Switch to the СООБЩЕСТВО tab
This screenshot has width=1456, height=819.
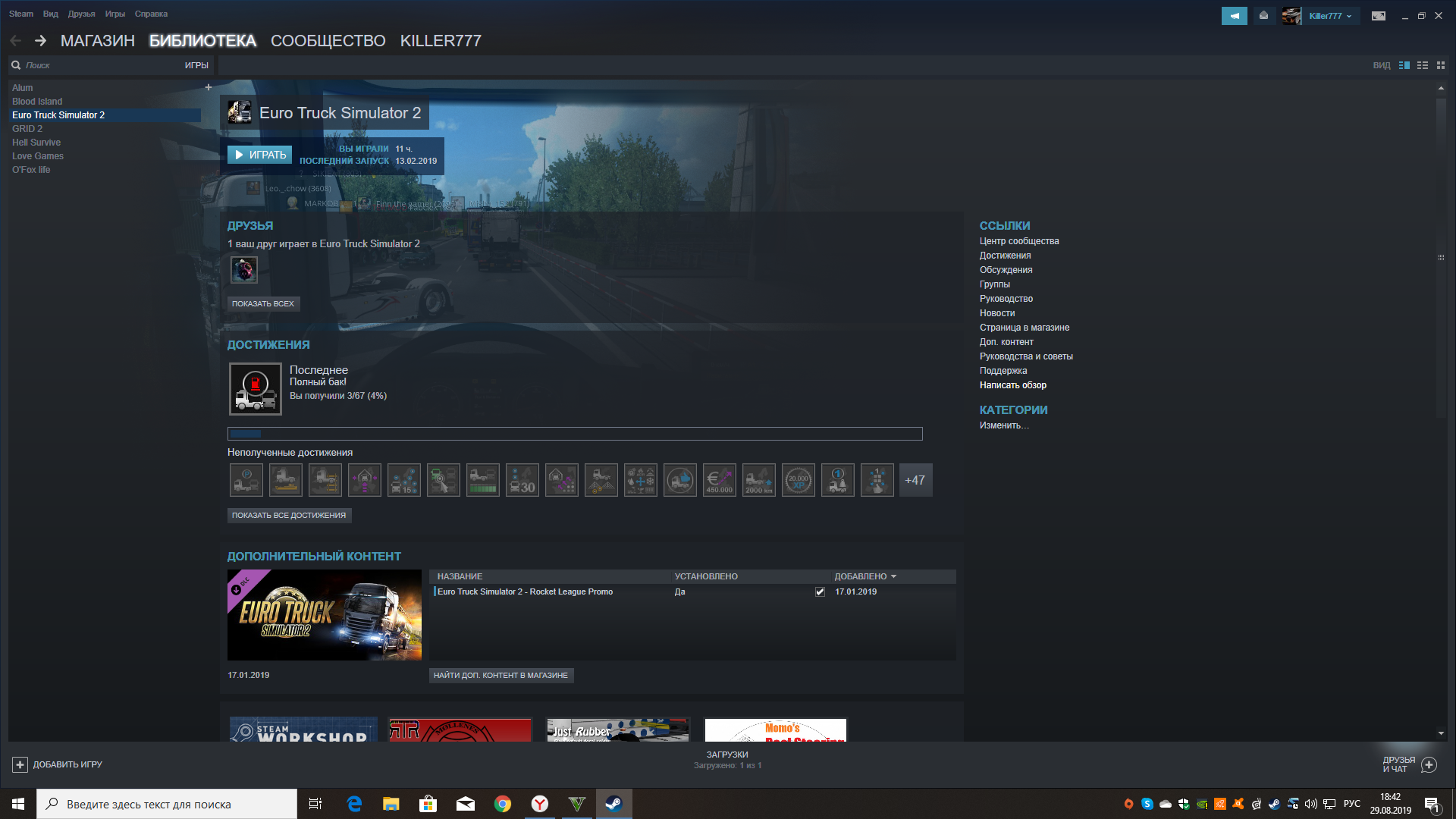[x=328, y=41]
